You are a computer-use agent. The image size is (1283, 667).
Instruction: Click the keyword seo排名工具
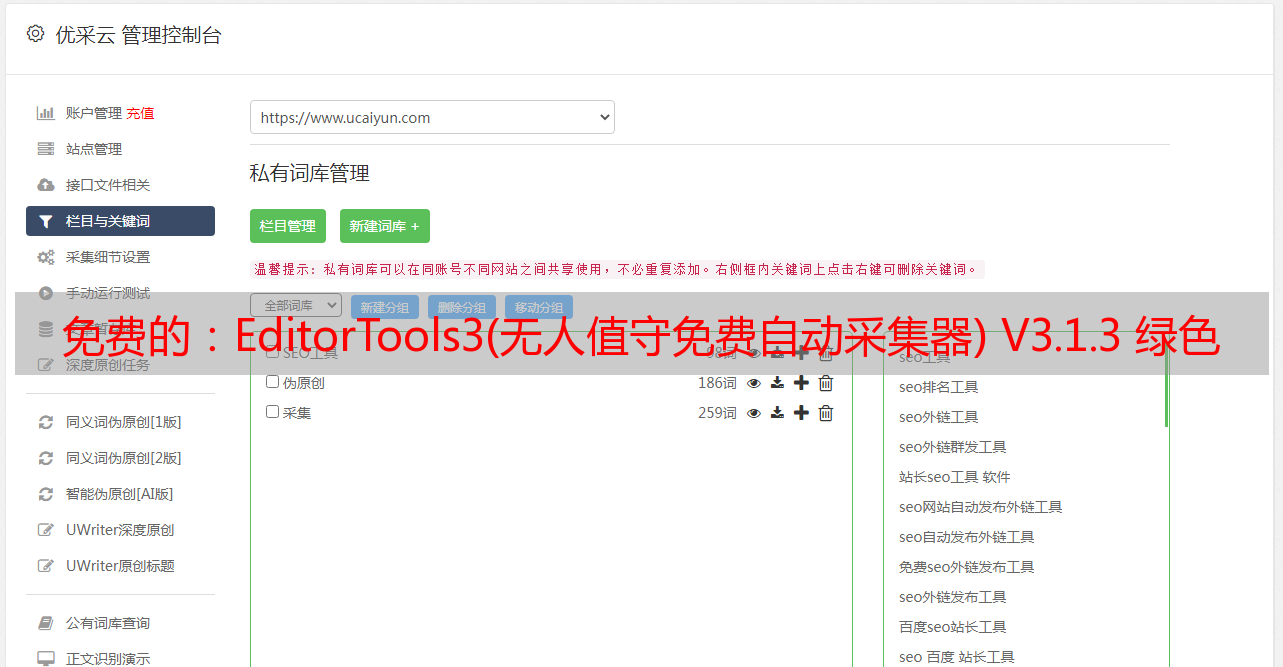(x=938, y=387)
